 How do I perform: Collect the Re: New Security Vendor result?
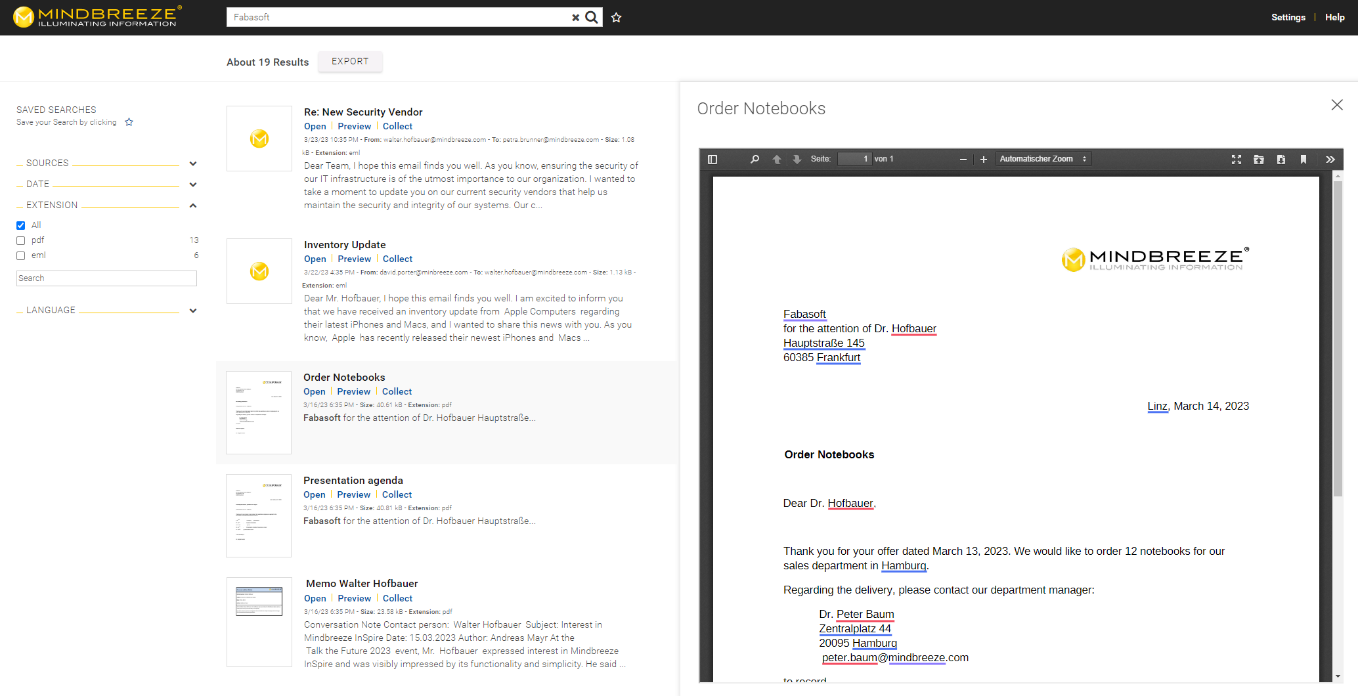pos(397,127)
